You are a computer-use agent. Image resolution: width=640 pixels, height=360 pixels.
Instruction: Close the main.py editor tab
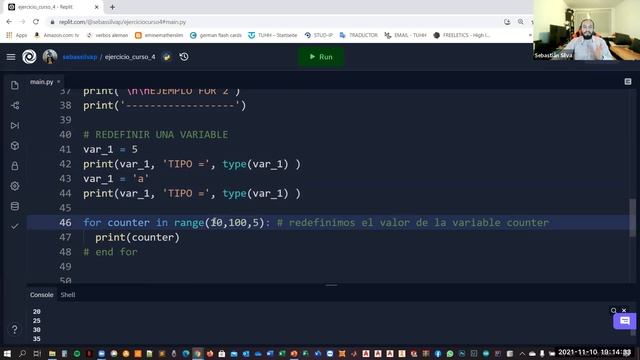[59, 82]
